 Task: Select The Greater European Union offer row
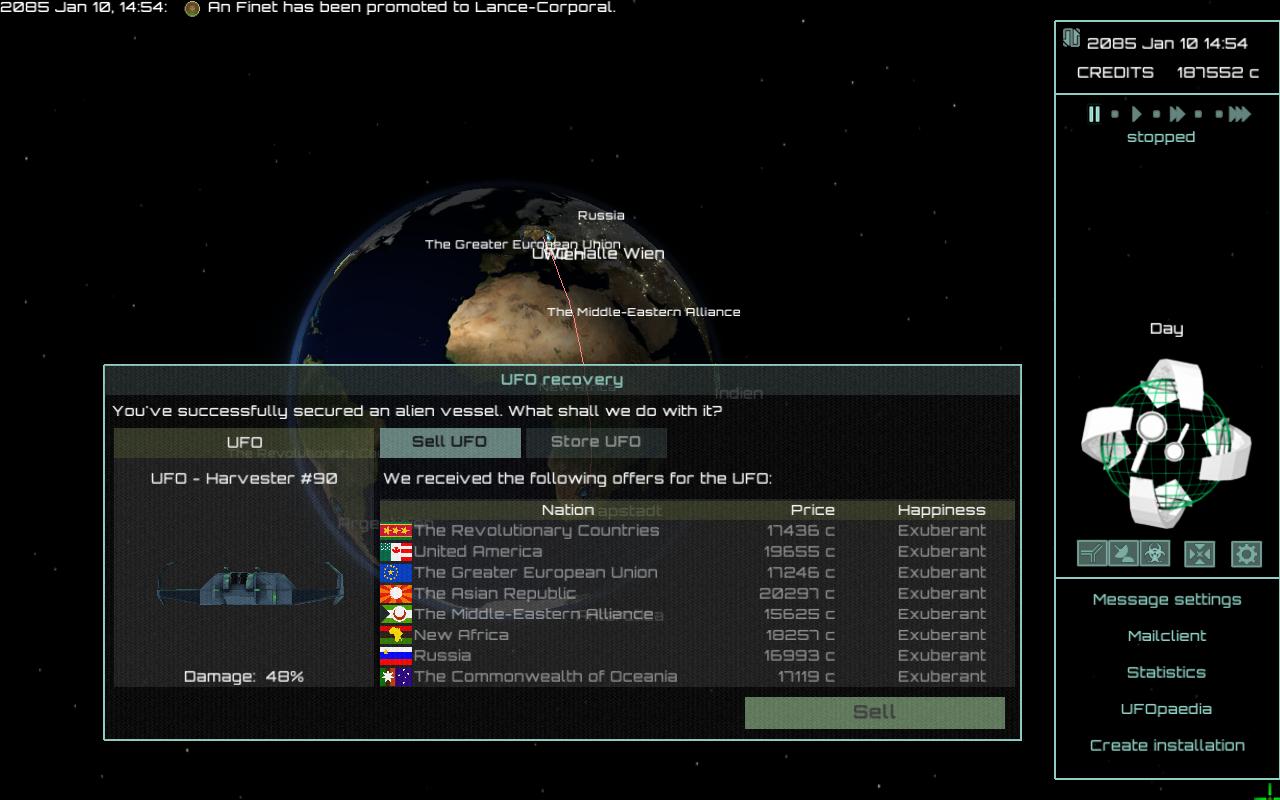click(697, 573)
